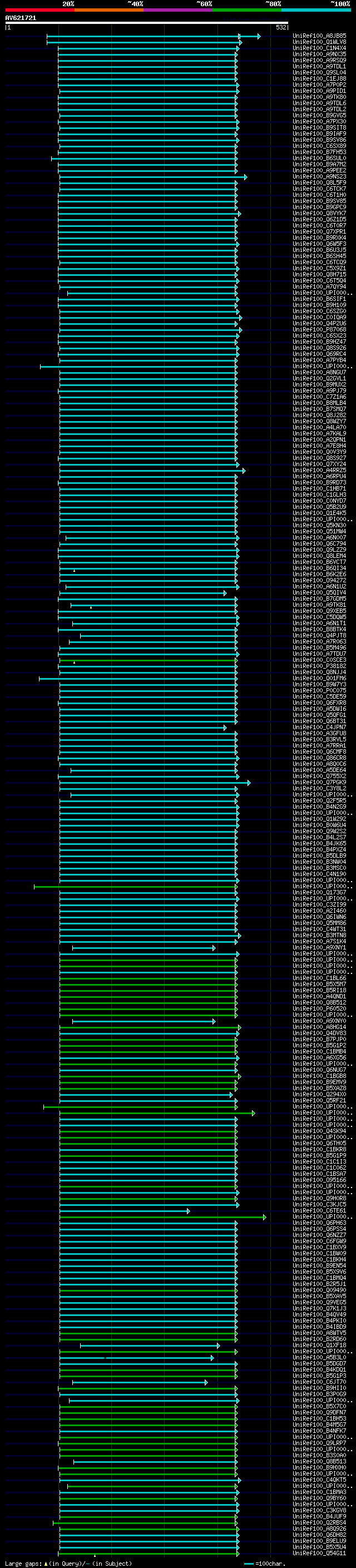The image size is (356, 1568).
Task: Open hit UniRef100_C6TCK7
Action: coord(319,189)
